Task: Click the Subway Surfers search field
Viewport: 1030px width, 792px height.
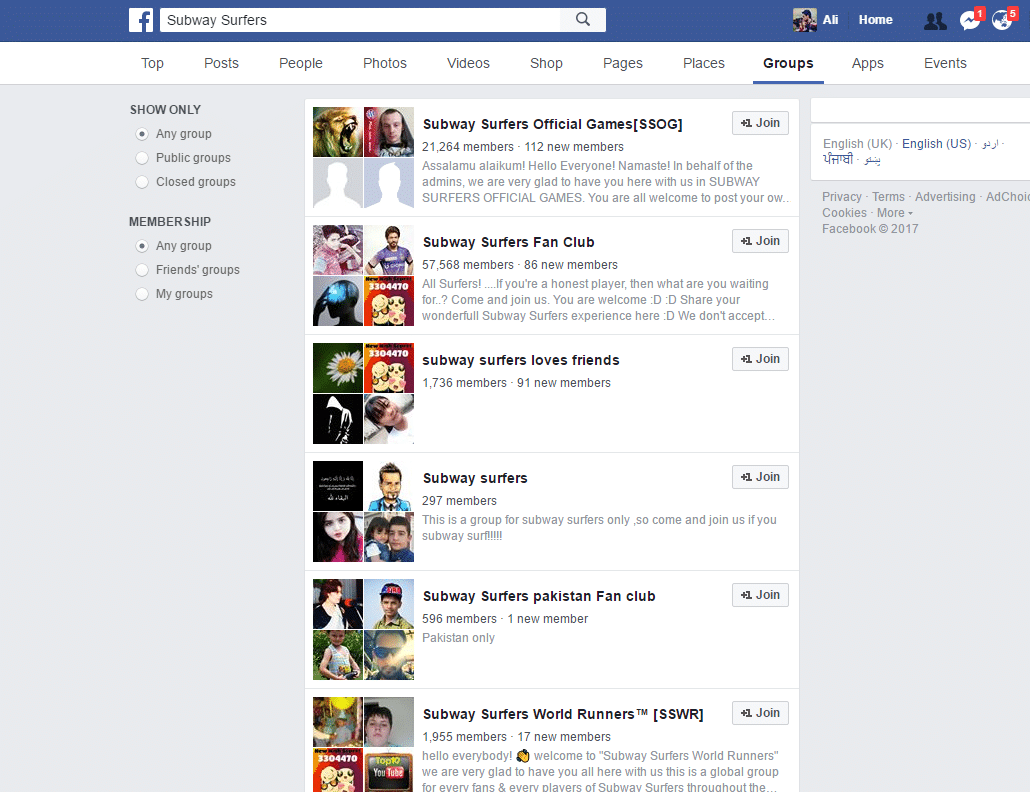Action: tap(360, 20)
